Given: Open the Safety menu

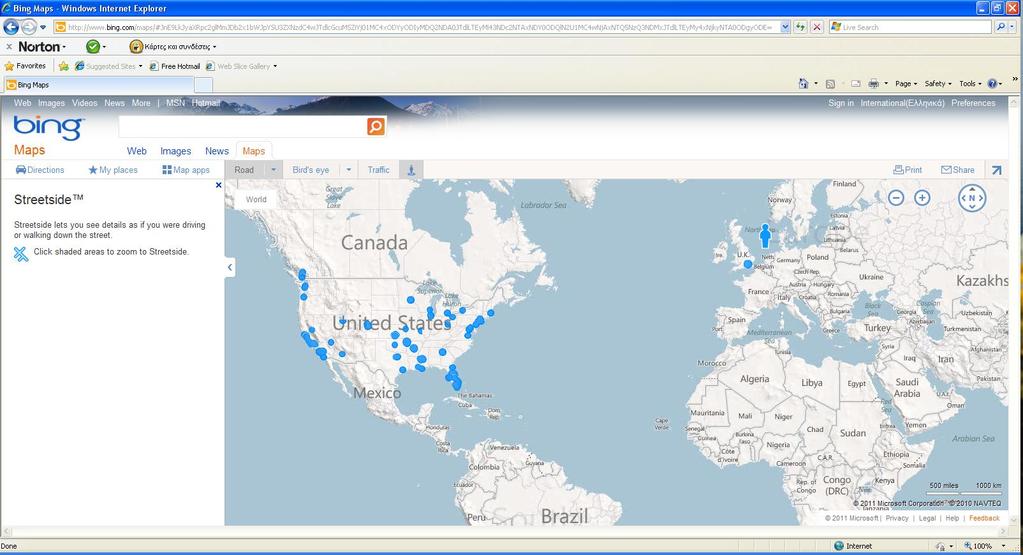Looking at the screenshot, I should 938,83.
